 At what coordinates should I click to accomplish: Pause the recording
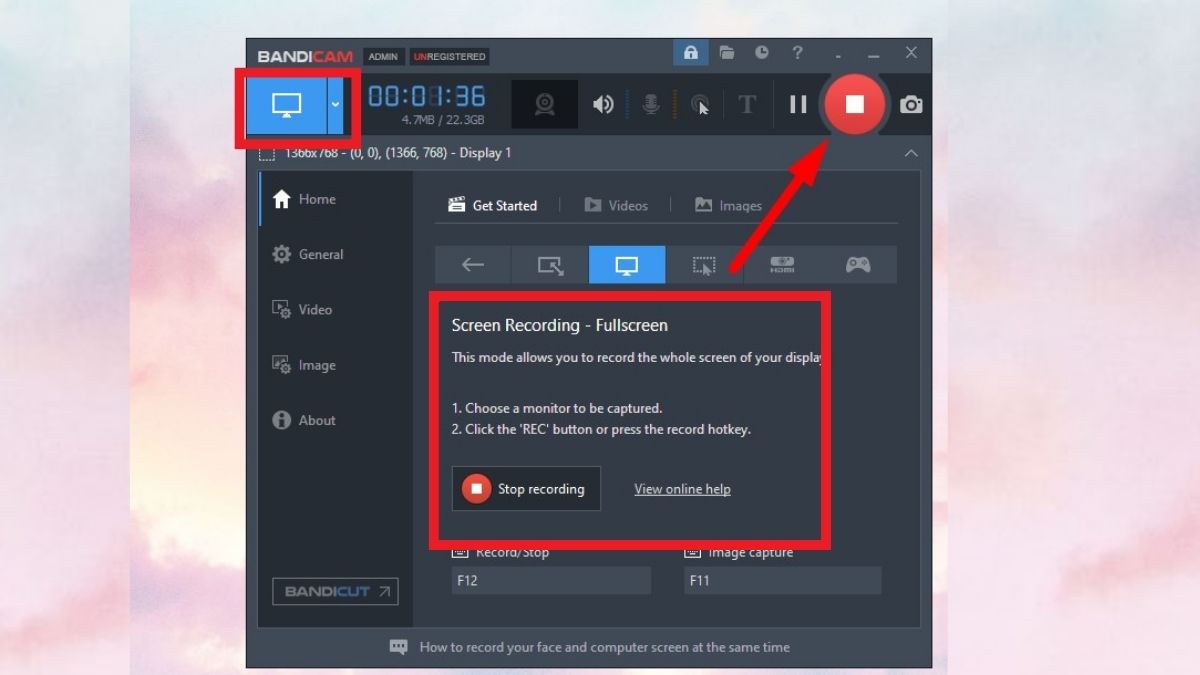(x=798, y=104)
